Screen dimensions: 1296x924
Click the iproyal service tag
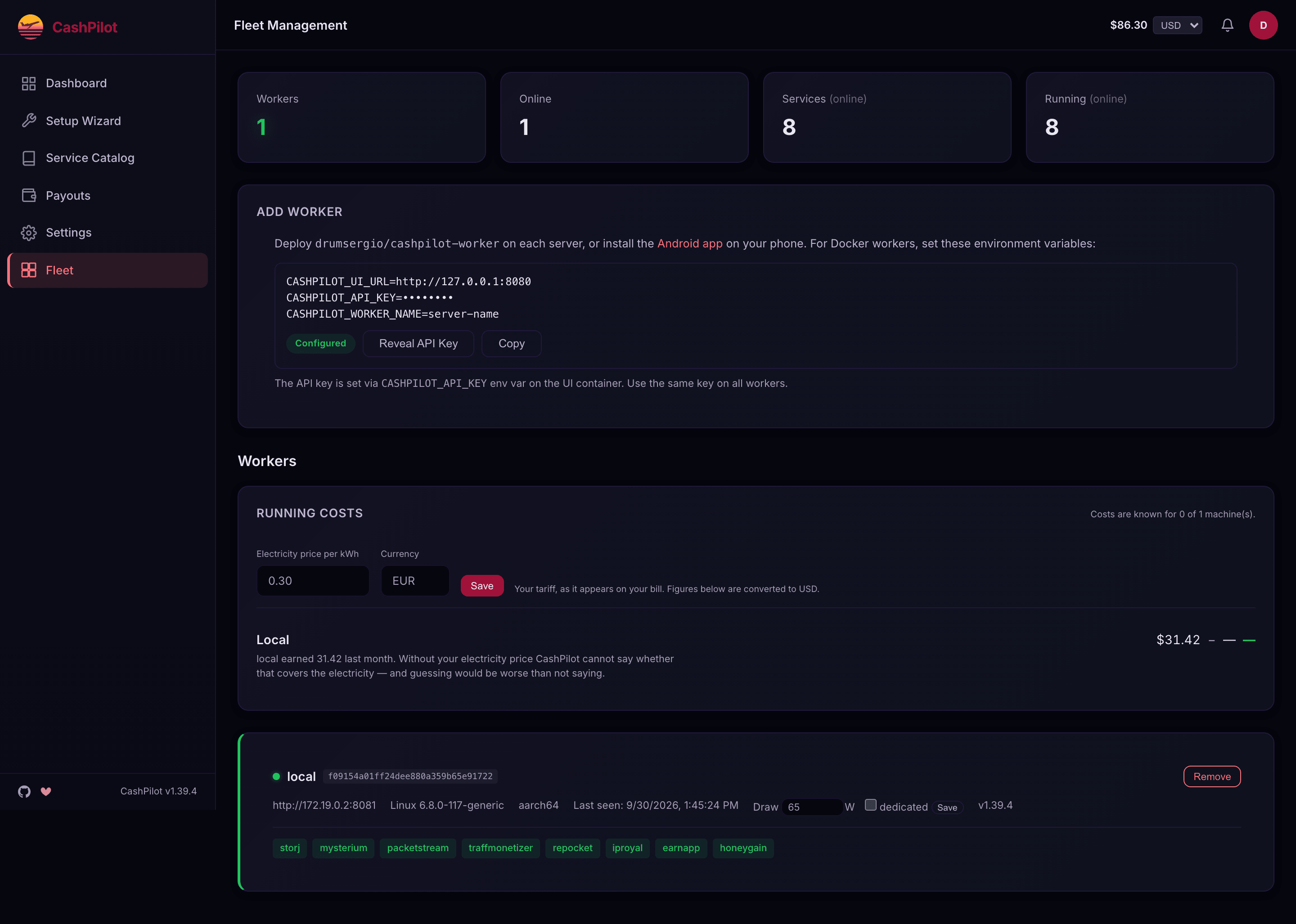click(x=627, y=848)
